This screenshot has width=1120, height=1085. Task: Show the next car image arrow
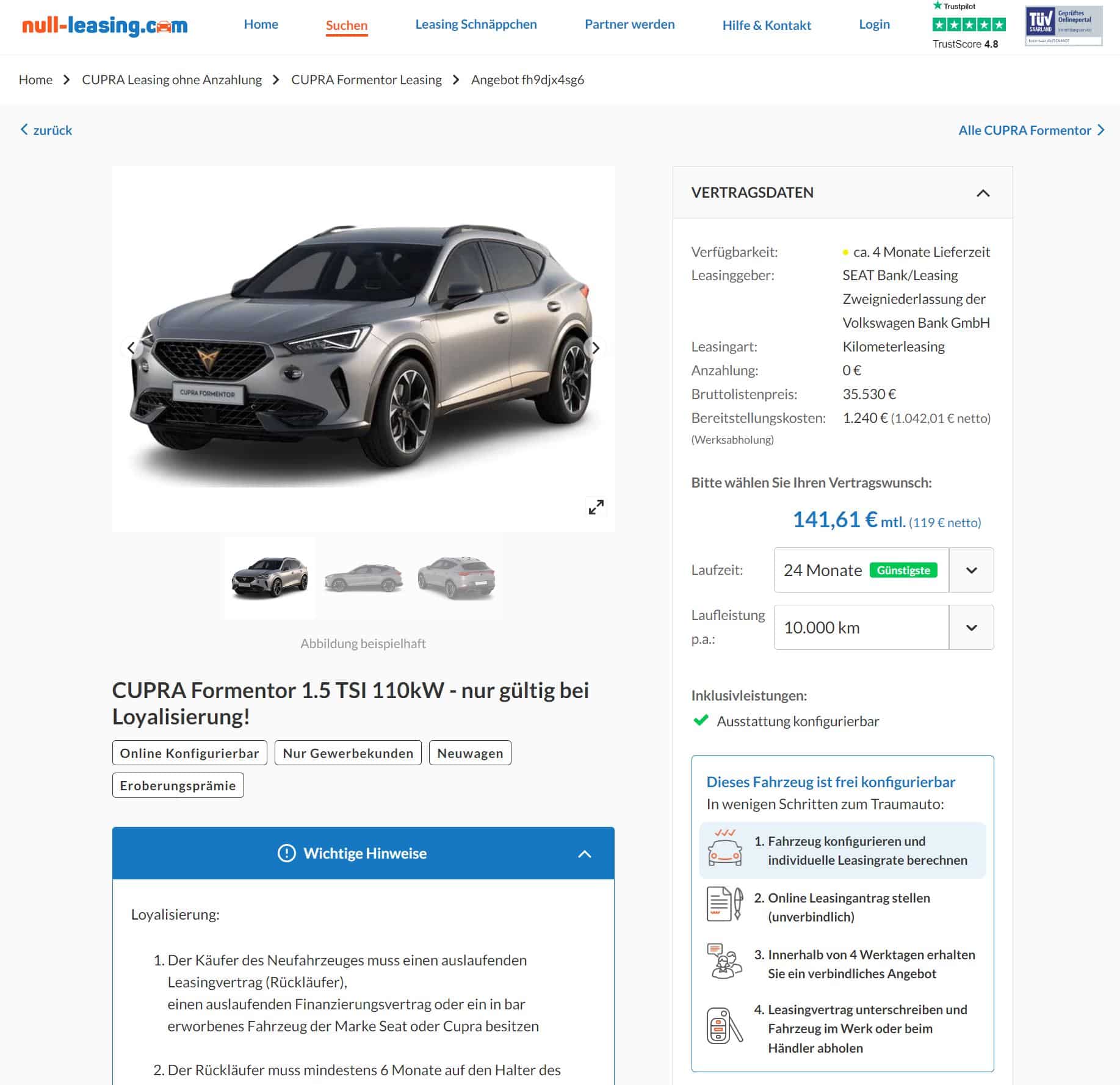[596, 348]
